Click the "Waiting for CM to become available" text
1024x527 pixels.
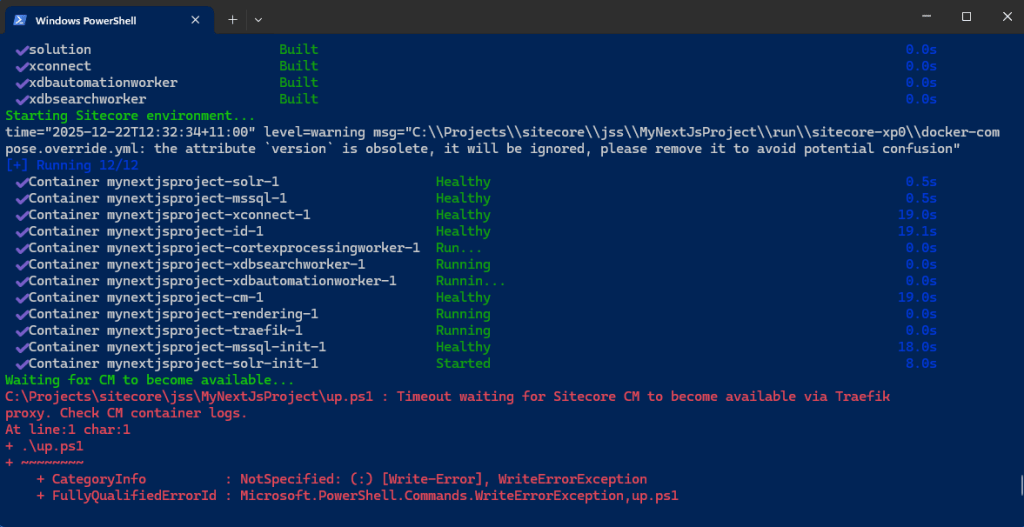pyautogui.click(x=149, y=380)
